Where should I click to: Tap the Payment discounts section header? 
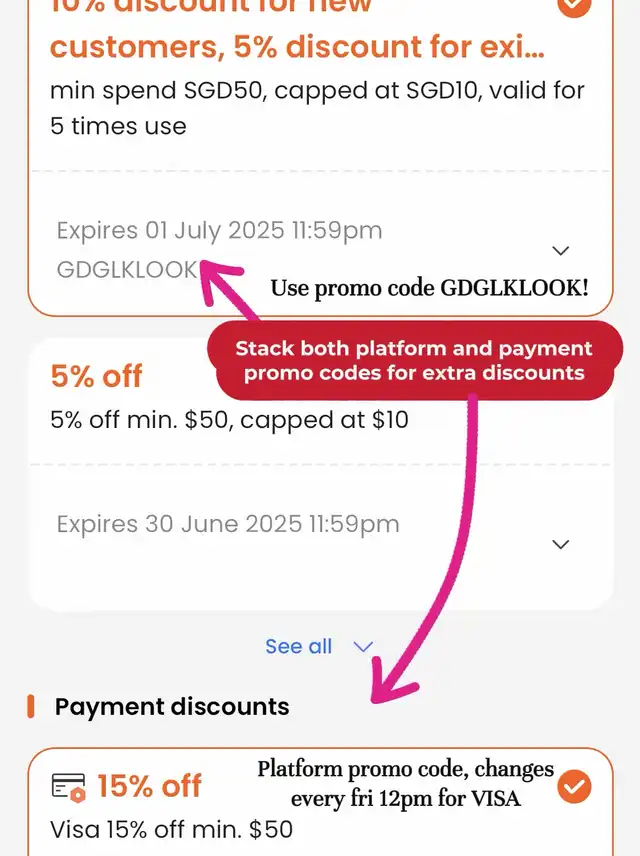(x=172, y=707)
